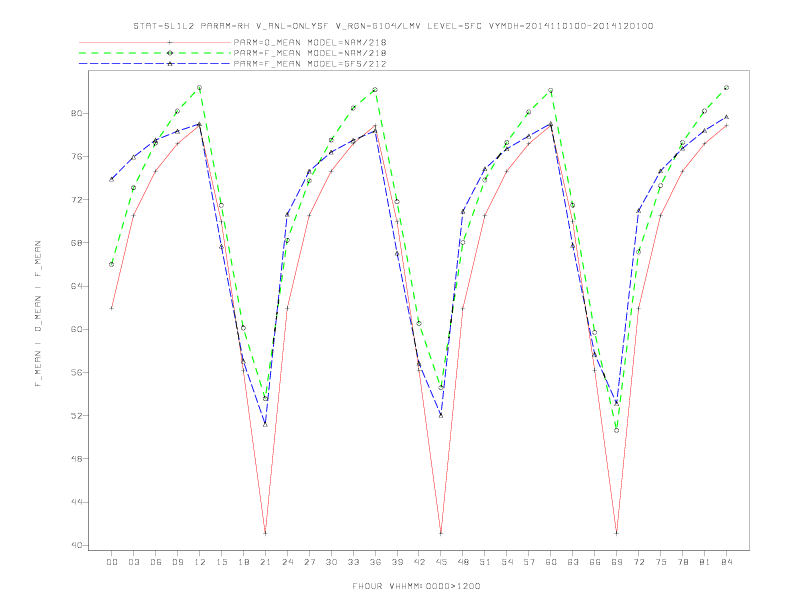This screenshot has height=612, width=792.
Task: Click the y-axis tick label 76
Action: [x=76, y=157]
